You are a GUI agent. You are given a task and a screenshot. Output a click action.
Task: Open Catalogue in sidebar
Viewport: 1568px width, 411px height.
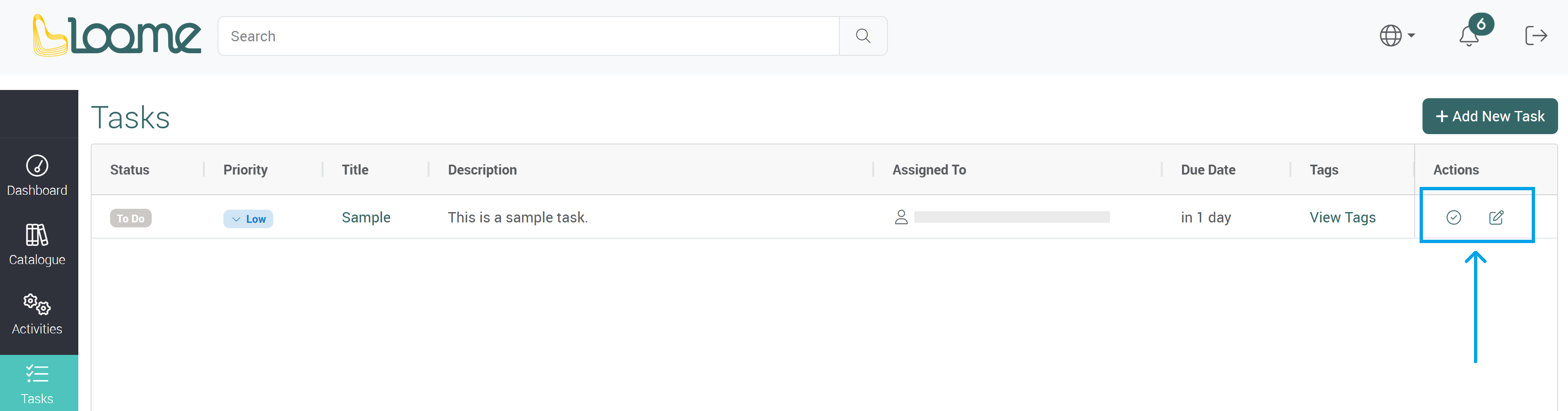coord(37,245)
